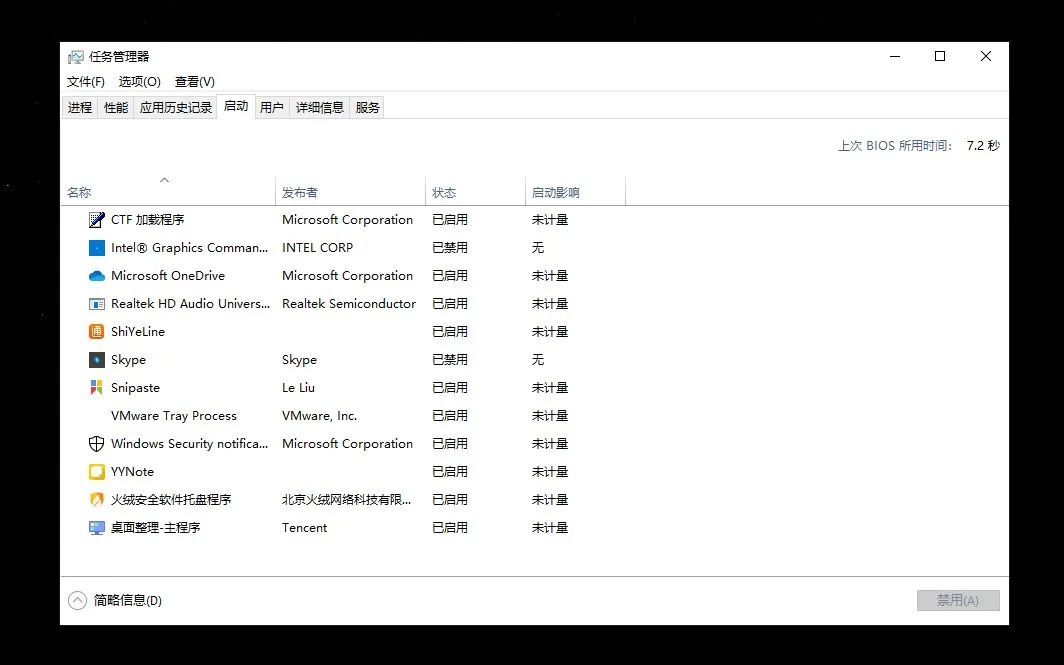Switch to the 用户 tab
The width and height of the screenshot is (1064, 665).
[x=272, y=107]
